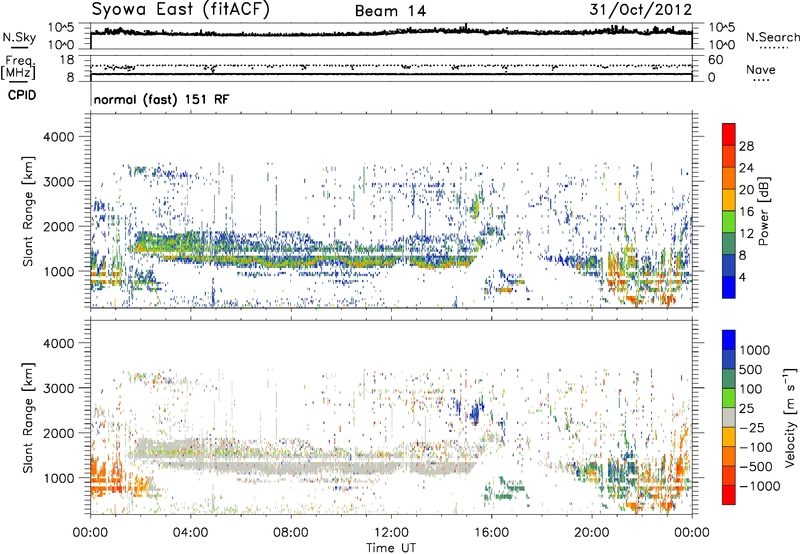This screenshot has height=554, width=800.
Task: Click the Power colorbar value '28'
Action: (x=746, y=146)
